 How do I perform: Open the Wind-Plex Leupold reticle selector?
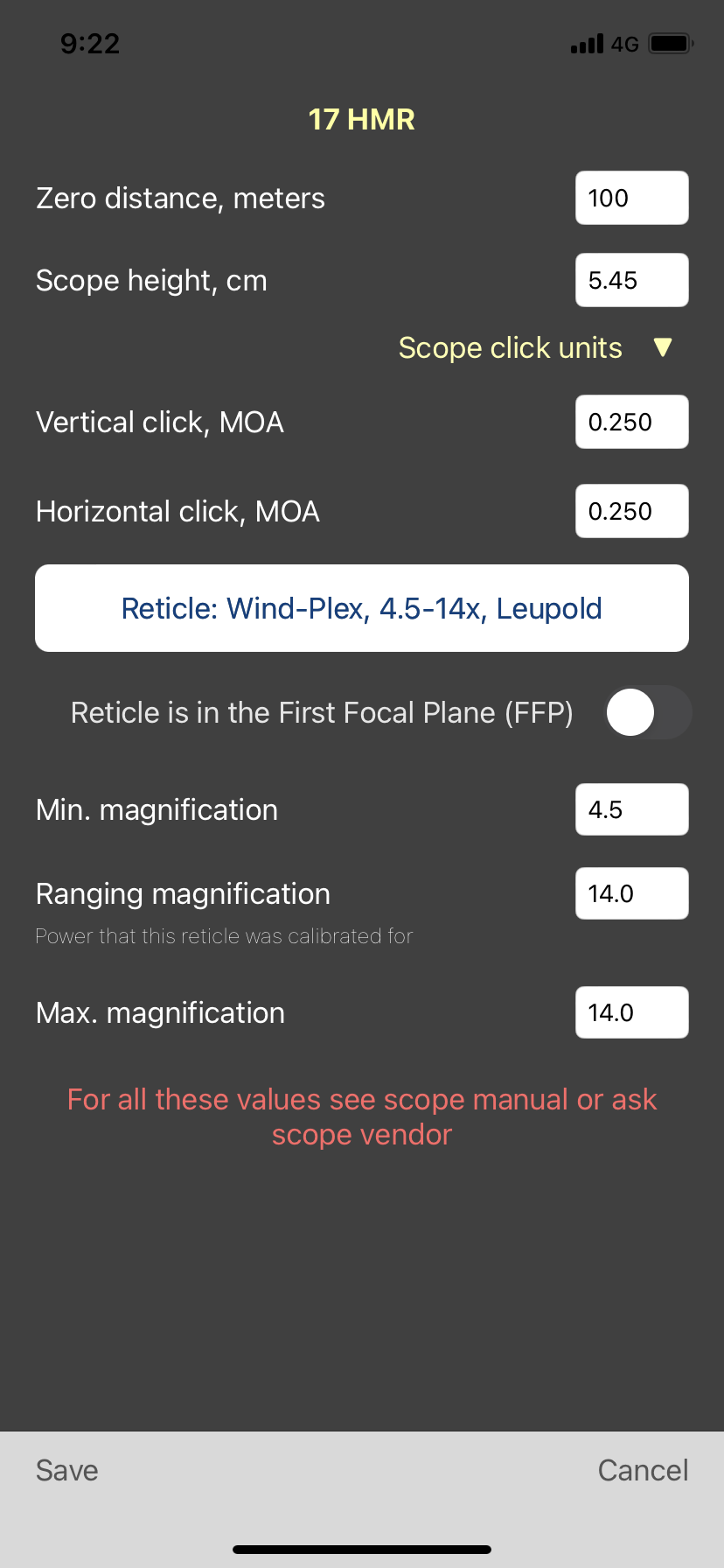tap(362, 608)
